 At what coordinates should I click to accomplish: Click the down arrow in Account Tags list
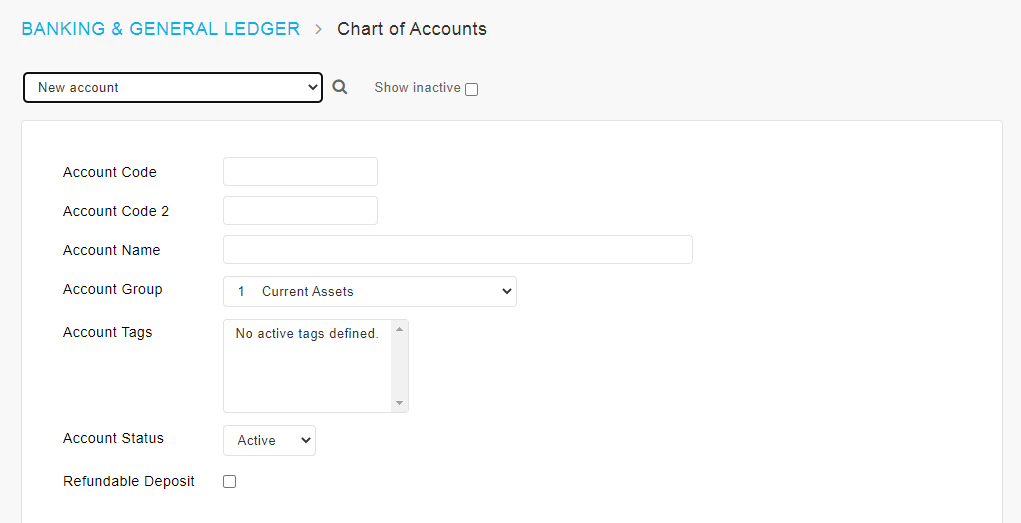400,403
